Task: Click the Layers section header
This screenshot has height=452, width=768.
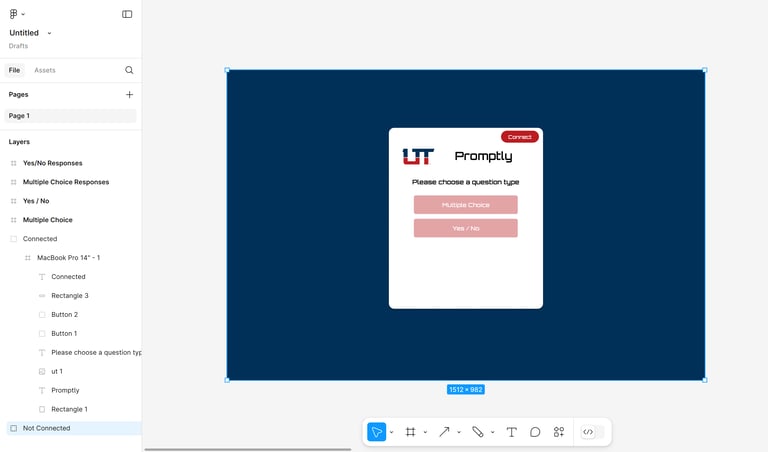Action: [19, 142]
